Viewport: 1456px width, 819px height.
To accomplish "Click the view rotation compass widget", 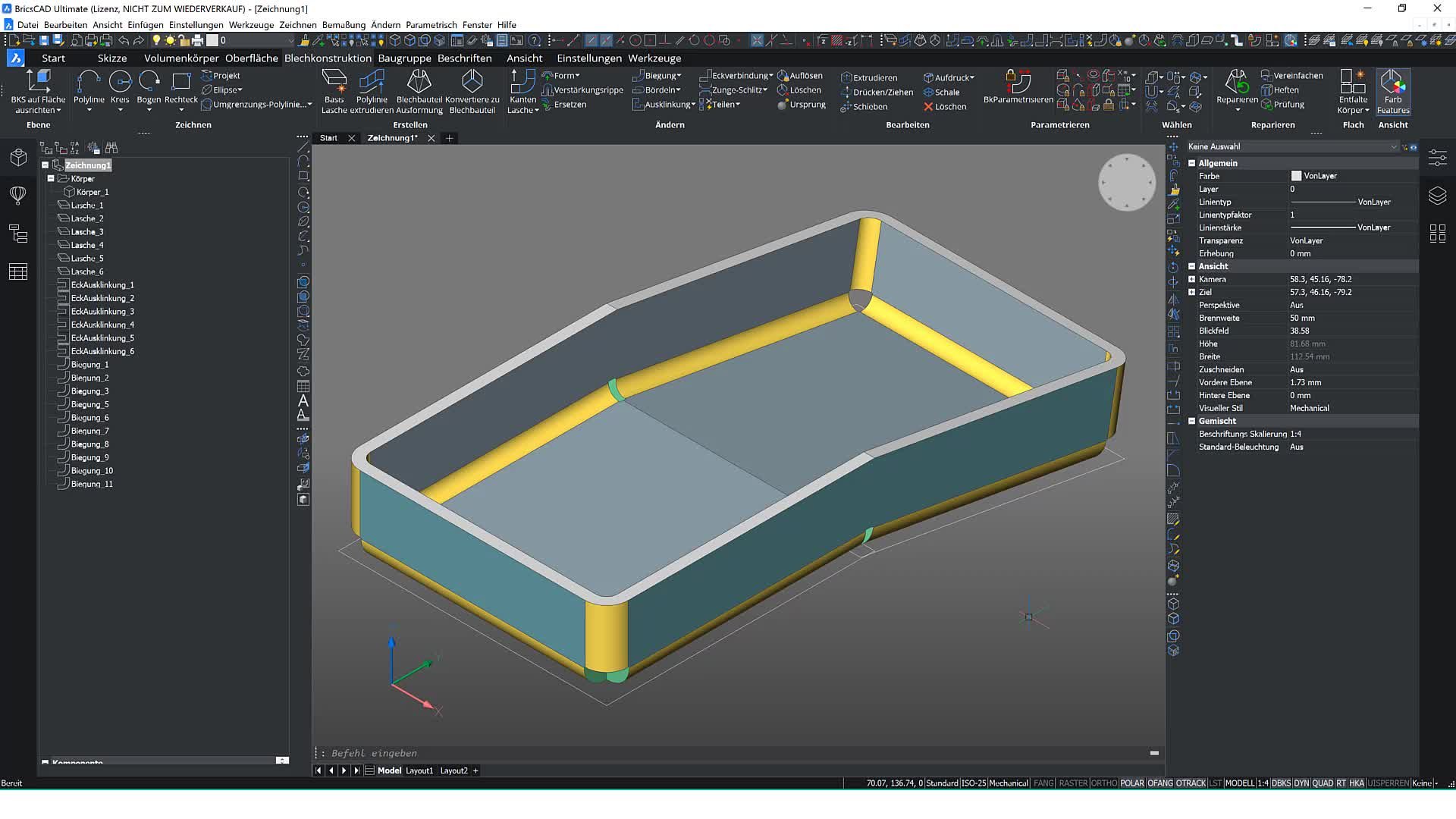I will click(1126, 183).
